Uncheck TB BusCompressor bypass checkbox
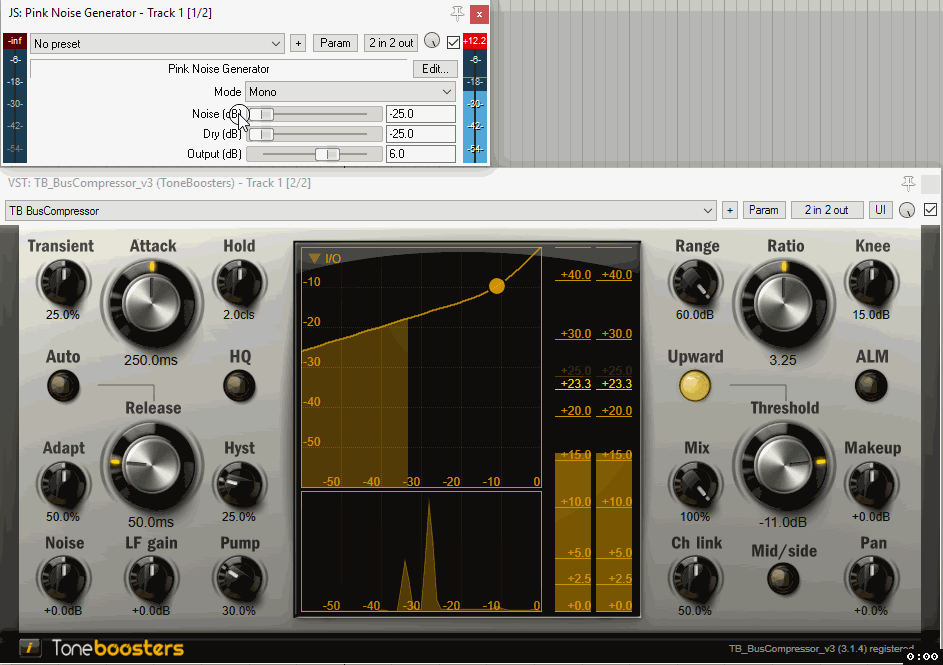 click(x=930, y=210)
